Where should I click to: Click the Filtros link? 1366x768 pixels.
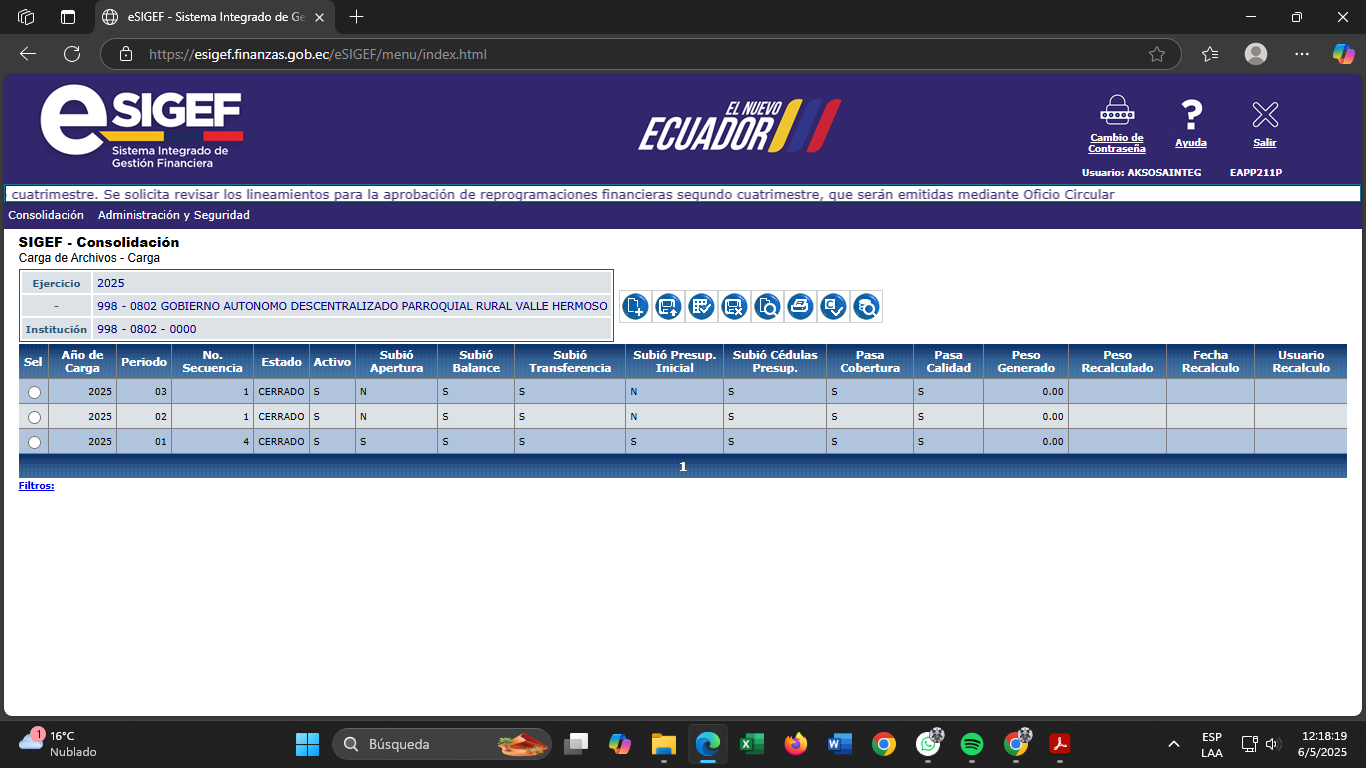click(36, 486)
